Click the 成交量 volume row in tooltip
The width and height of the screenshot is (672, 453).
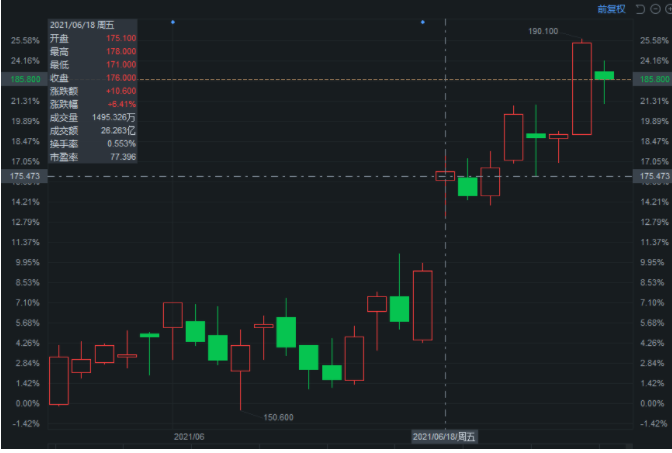(x=92, y=116)
